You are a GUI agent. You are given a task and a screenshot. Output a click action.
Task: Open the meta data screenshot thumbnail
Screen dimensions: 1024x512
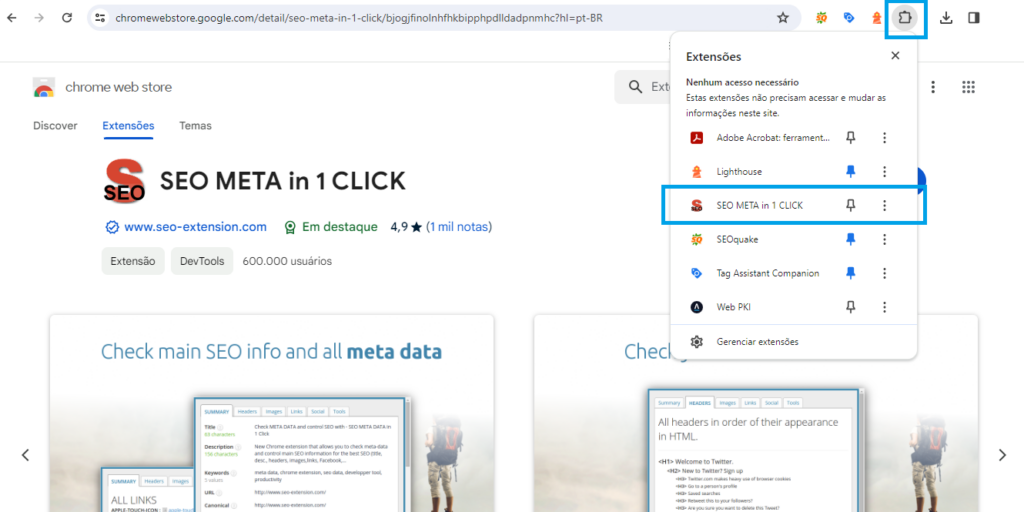tap(272, 413)
